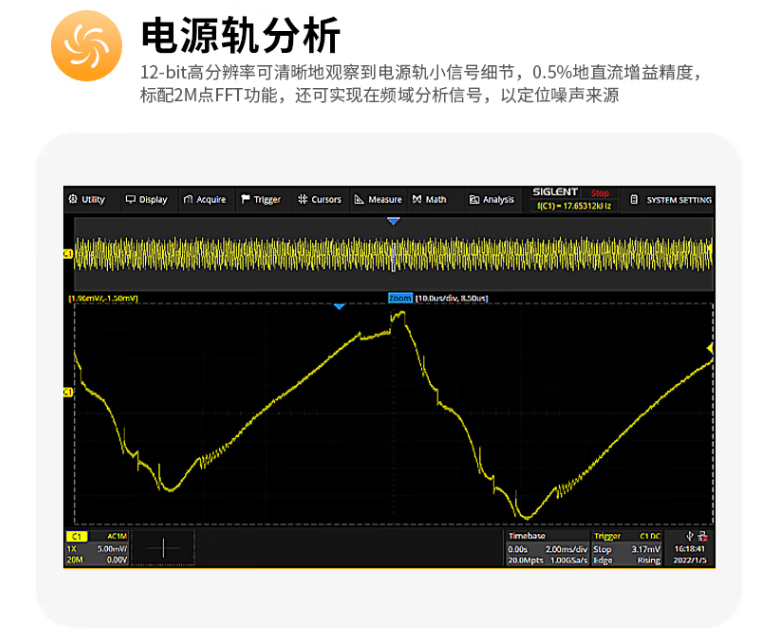Click the 2022/1/5 date readout
The width and height of the screenshot is (783, 640).
coord(690,560)
